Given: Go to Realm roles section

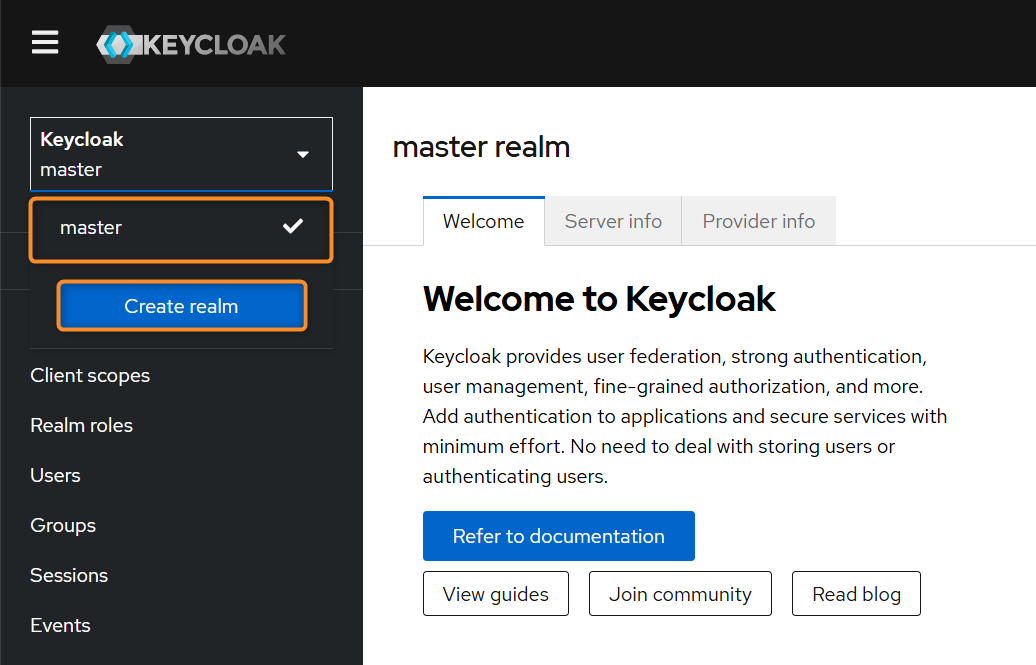Looking at the screenshot, I should [x=82, y=426].
